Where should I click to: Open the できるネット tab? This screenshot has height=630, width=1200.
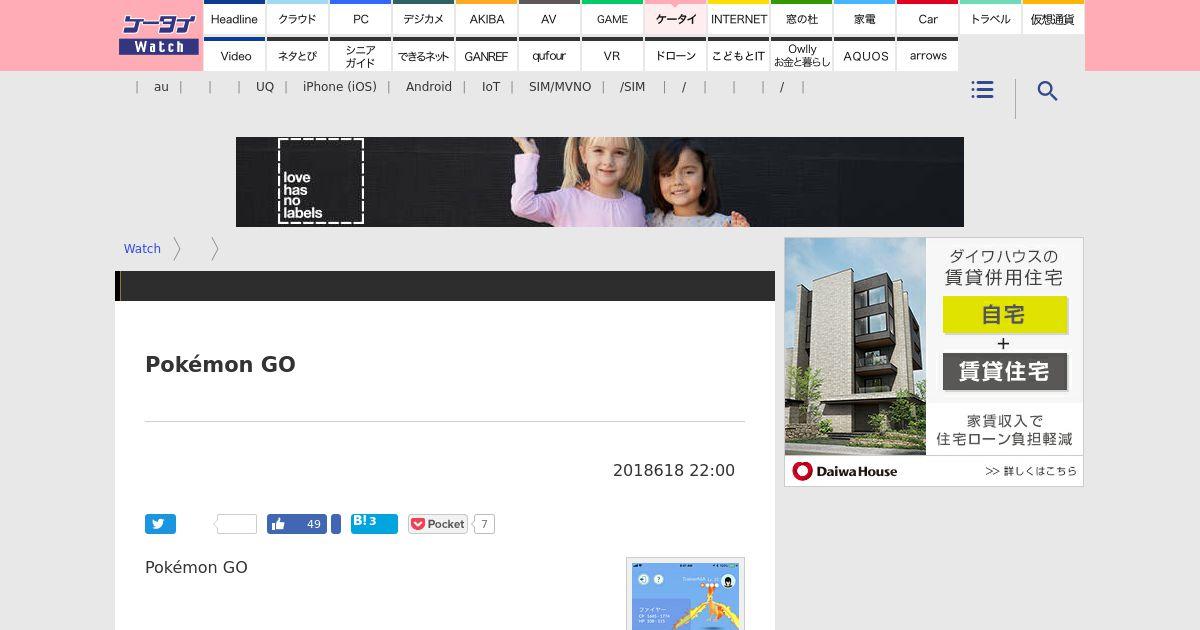click(x=423, y=55)
